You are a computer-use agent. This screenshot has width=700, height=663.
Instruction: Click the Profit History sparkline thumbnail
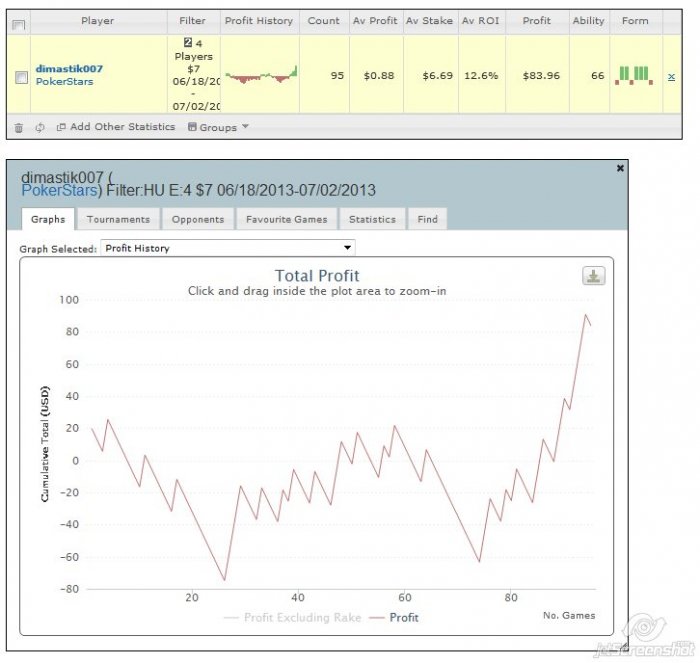(261, 76)
